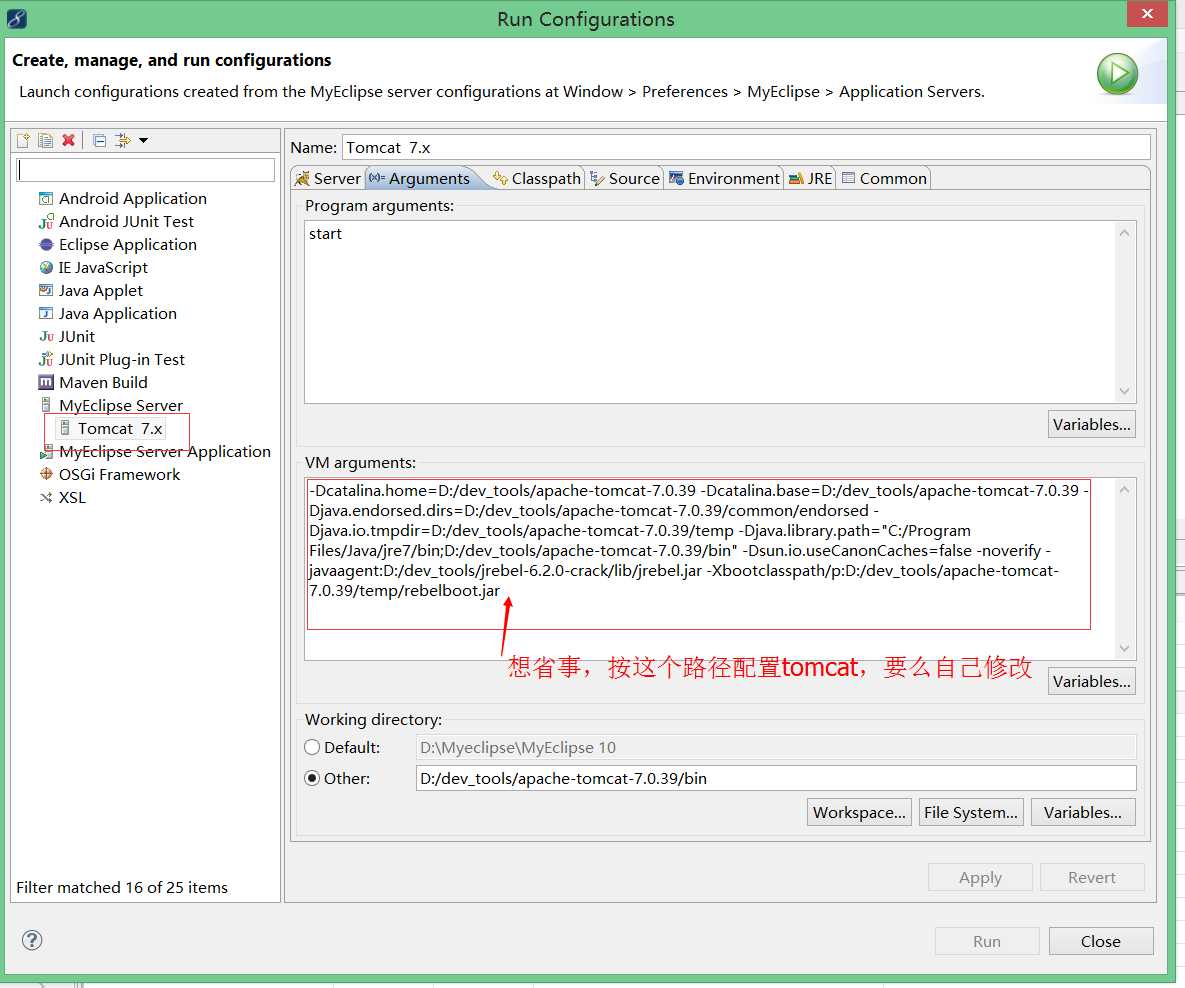Click the Android Application icon
The height and width of the screenshot is (988, 1185).
click(x=46, y=199)
